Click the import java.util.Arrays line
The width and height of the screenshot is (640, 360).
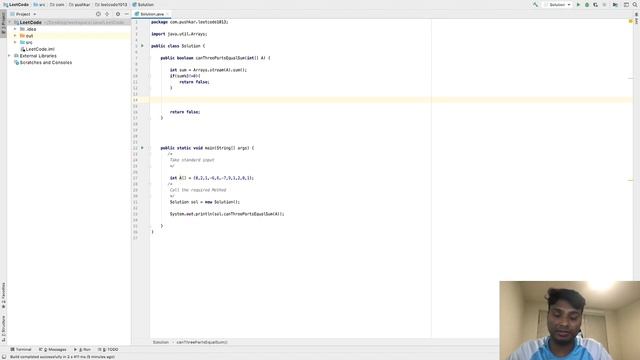179,34
